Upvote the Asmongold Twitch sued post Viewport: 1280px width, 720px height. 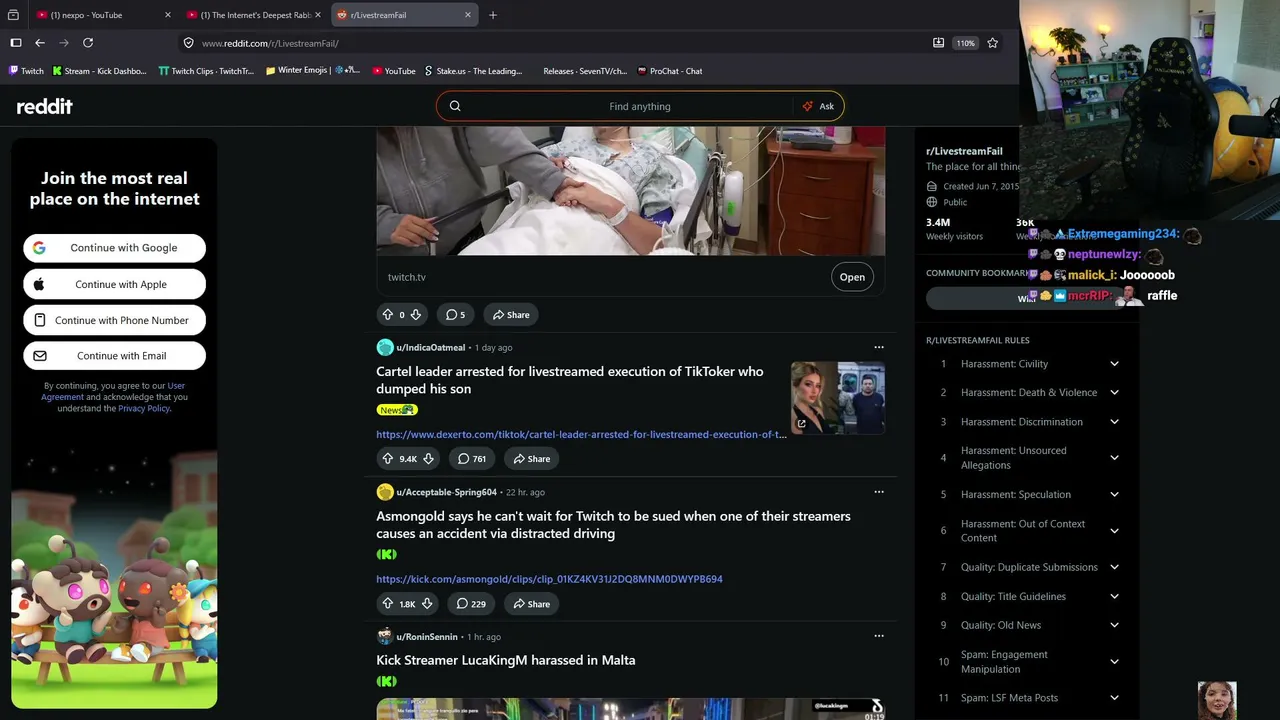point(388,604)
